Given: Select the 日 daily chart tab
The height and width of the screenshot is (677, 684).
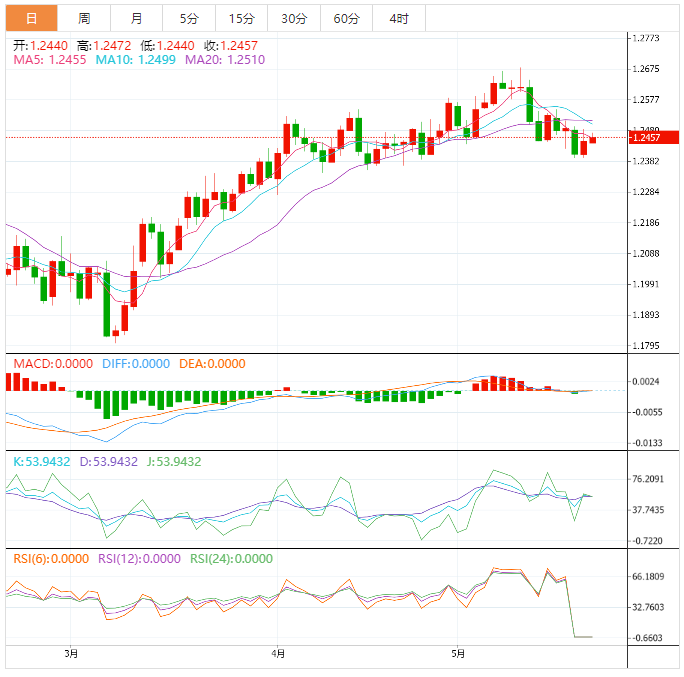Looking at the screenshot, I should click(31, 18).
